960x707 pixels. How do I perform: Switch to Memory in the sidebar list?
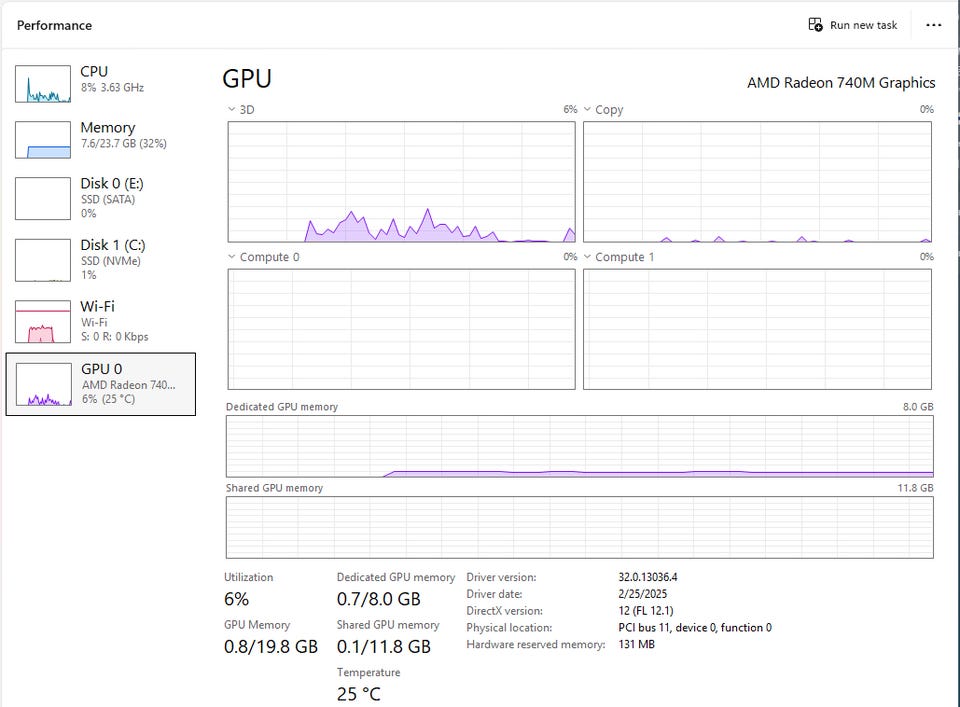click(x=107, y=128)
